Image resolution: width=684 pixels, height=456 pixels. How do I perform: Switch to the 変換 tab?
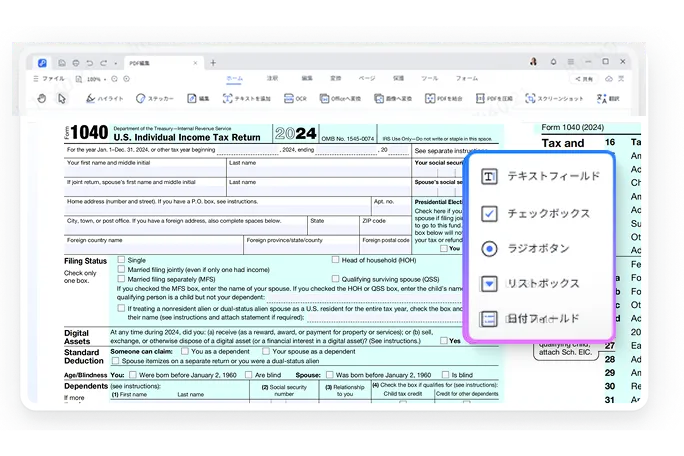pyautogui.click(x=335, y=78)
